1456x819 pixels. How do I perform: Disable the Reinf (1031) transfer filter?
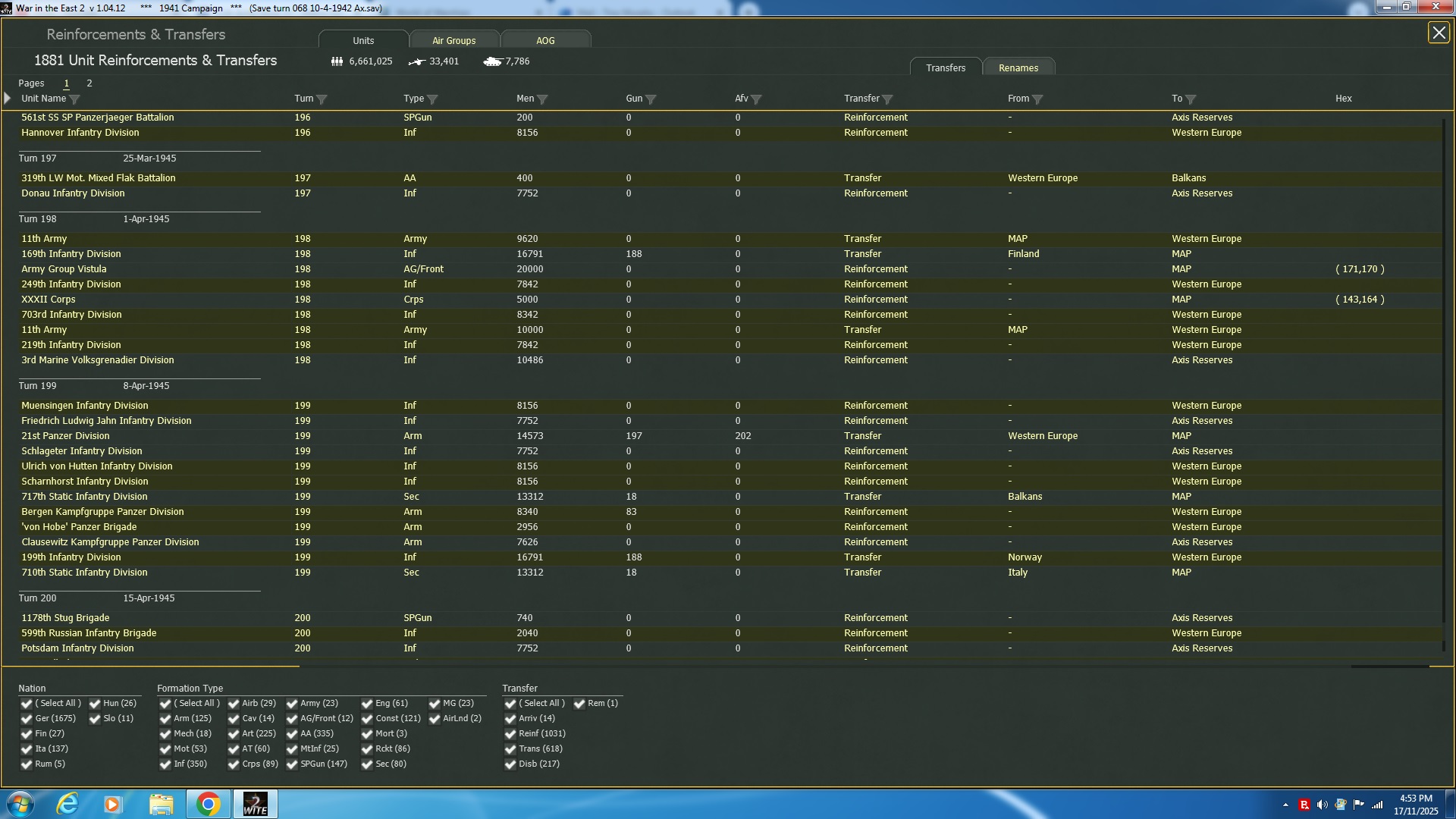click(x=510, y=734)
